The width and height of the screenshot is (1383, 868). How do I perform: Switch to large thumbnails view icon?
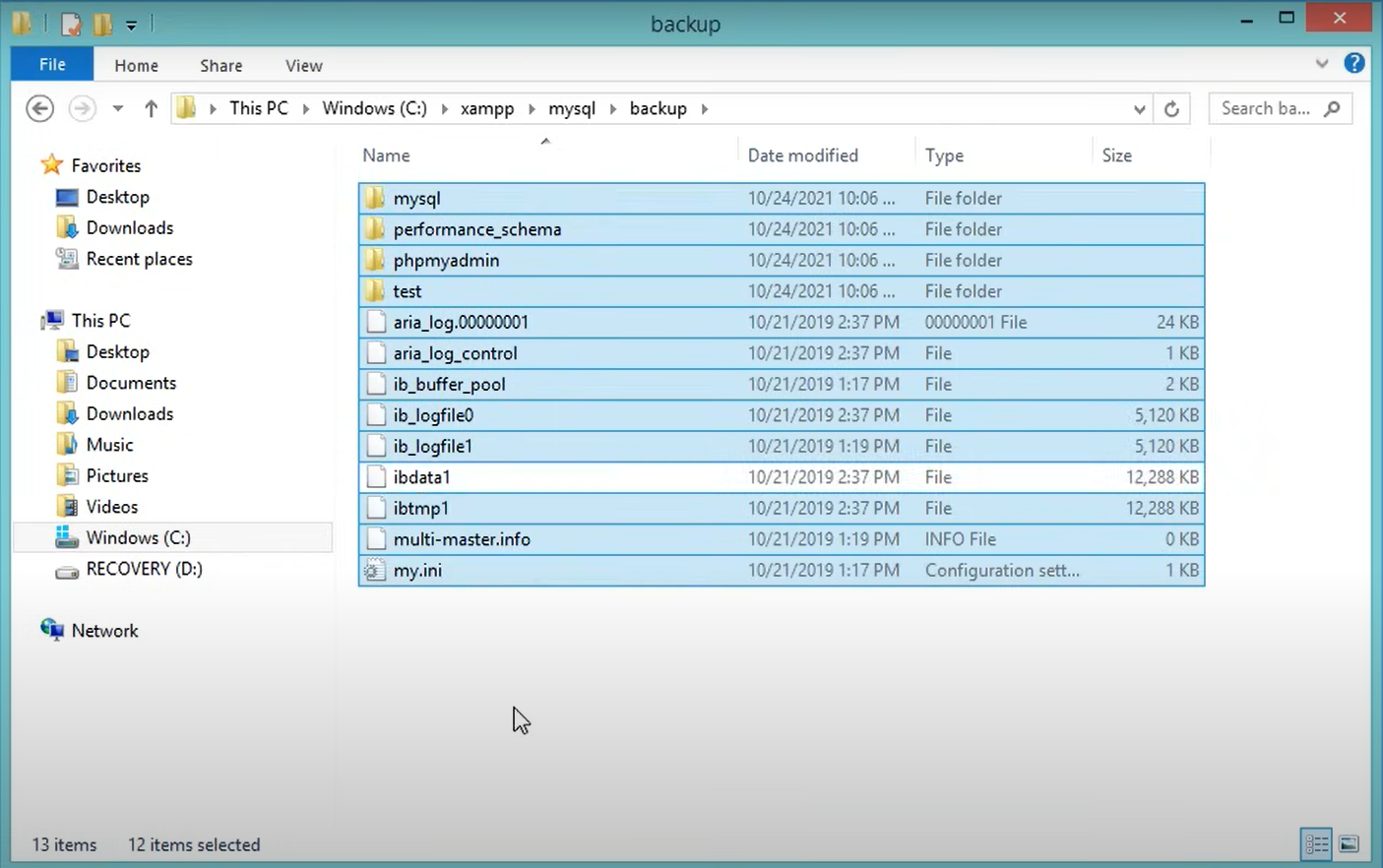pos(1349,843)
